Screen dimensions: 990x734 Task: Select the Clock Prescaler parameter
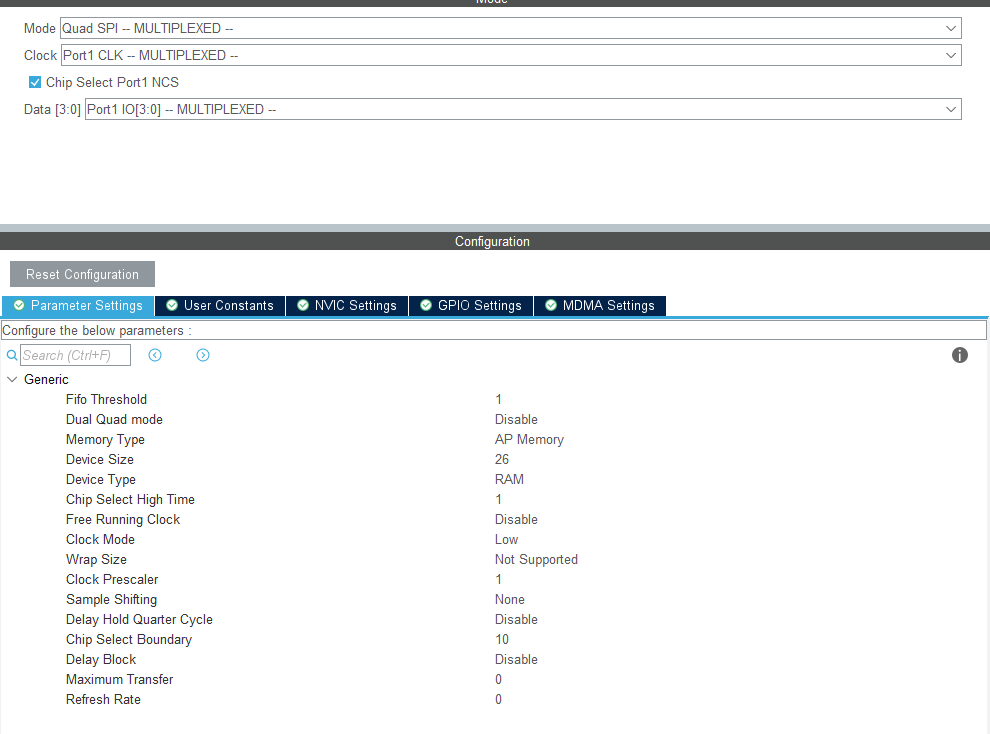(x=112, y=579)
